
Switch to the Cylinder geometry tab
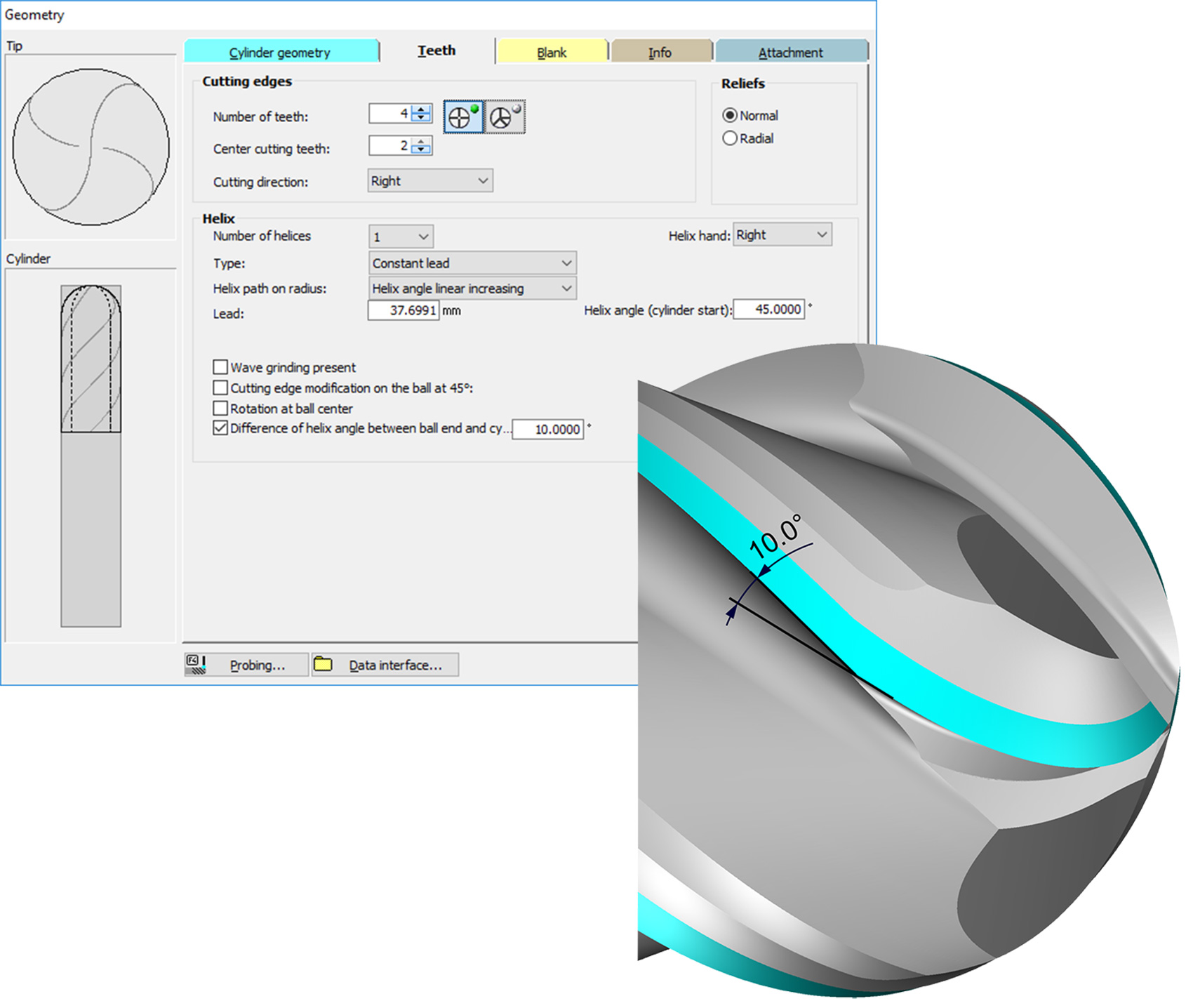[x=280, y=53]
